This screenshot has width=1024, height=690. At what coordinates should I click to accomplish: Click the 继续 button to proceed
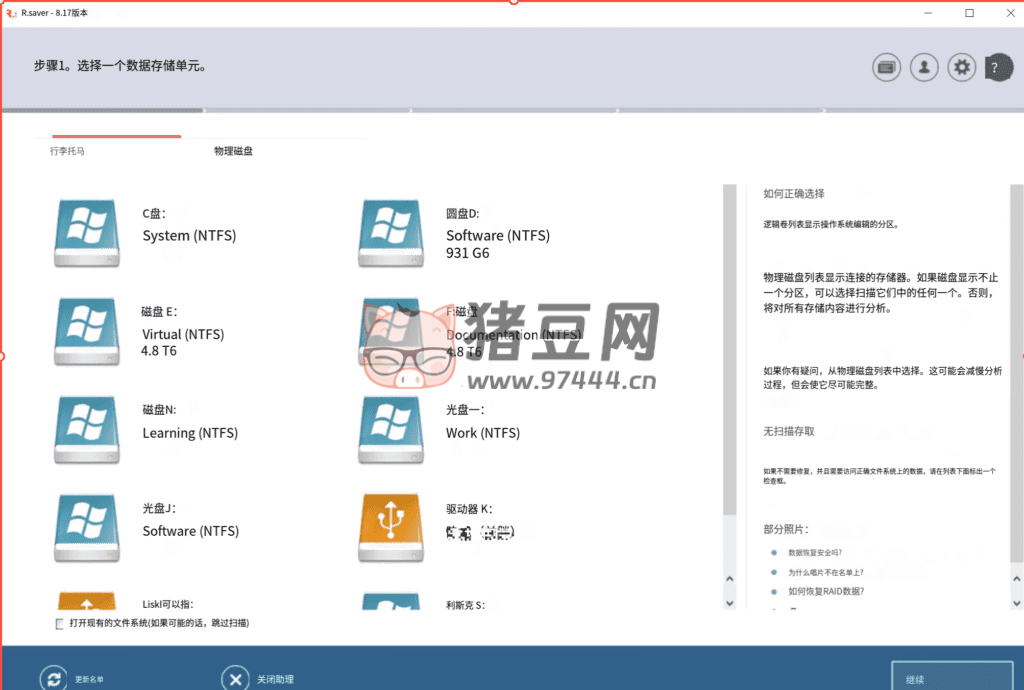tap(951, 677)
